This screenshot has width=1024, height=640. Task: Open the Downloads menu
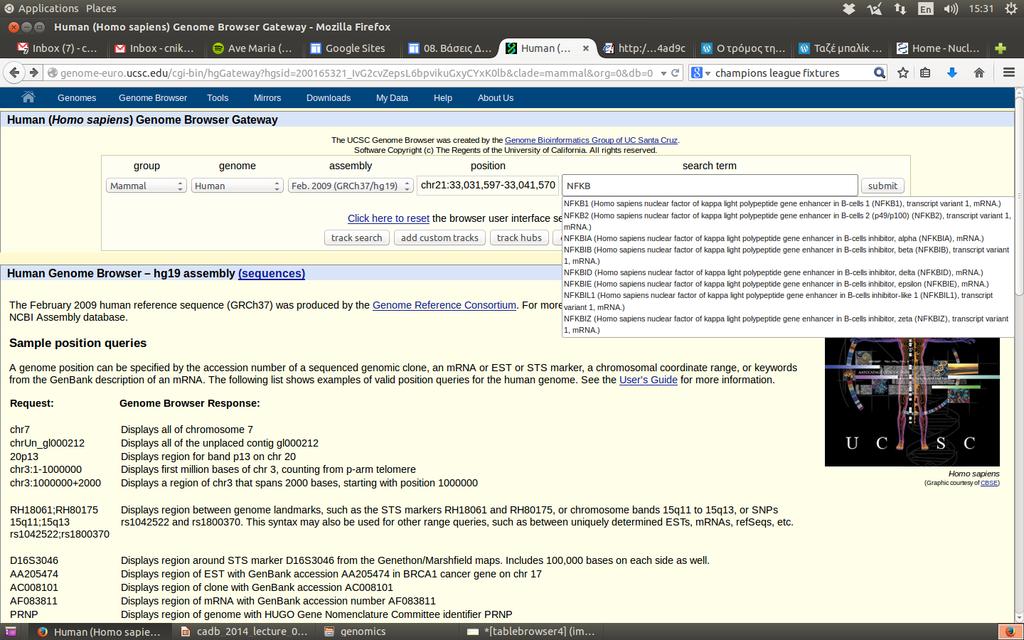point(328,98)
